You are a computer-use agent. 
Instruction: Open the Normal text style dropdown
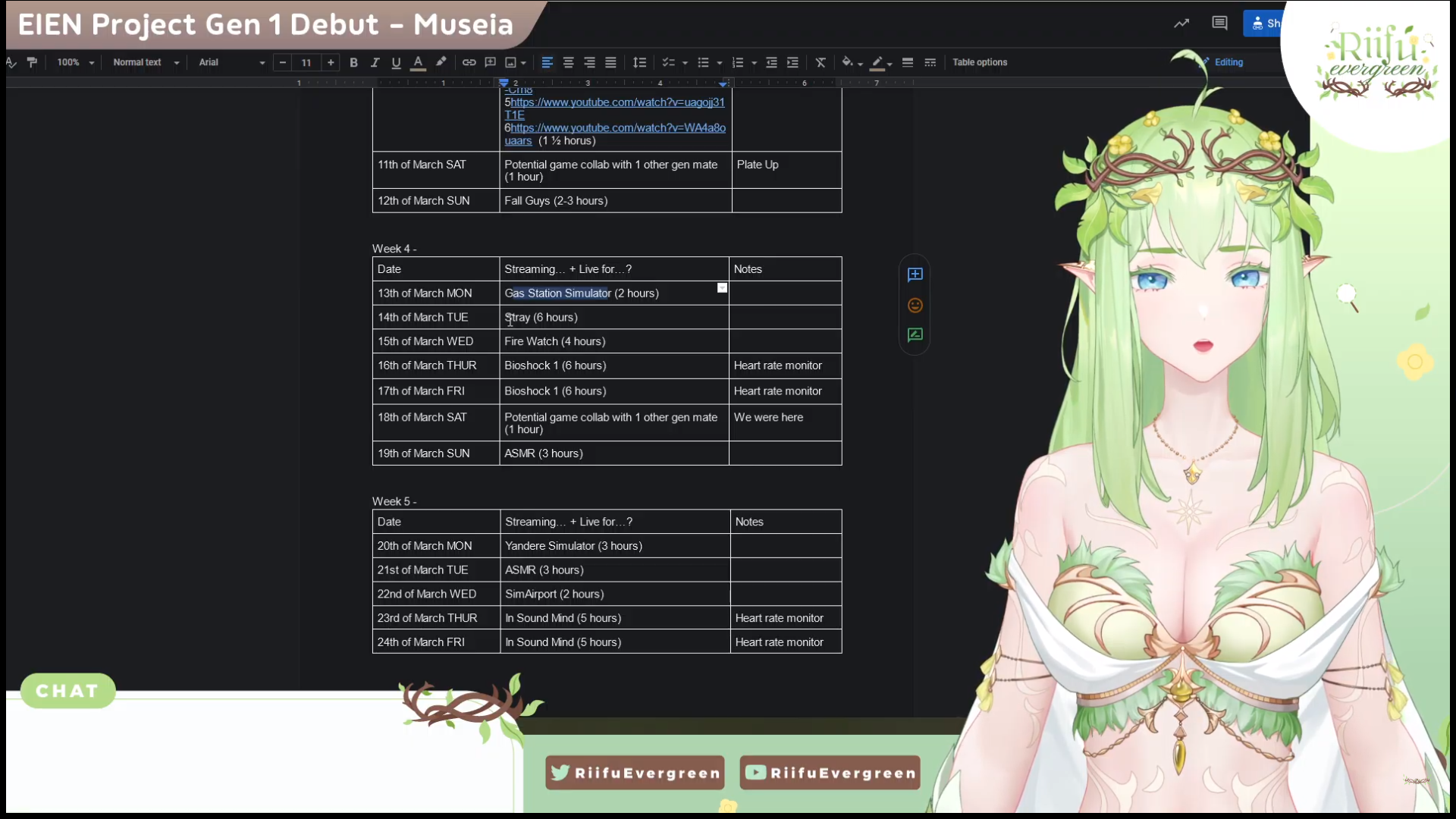(146, 62)
